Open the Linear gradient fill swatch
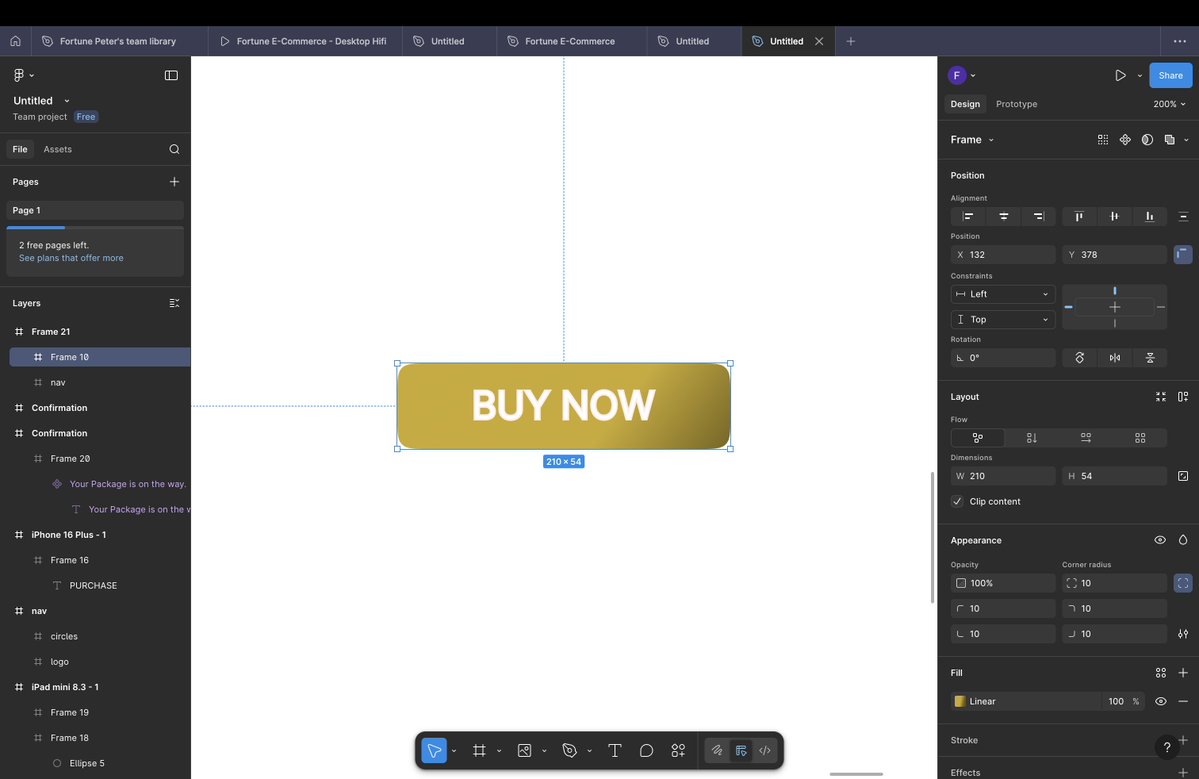 tap(960, 701)
